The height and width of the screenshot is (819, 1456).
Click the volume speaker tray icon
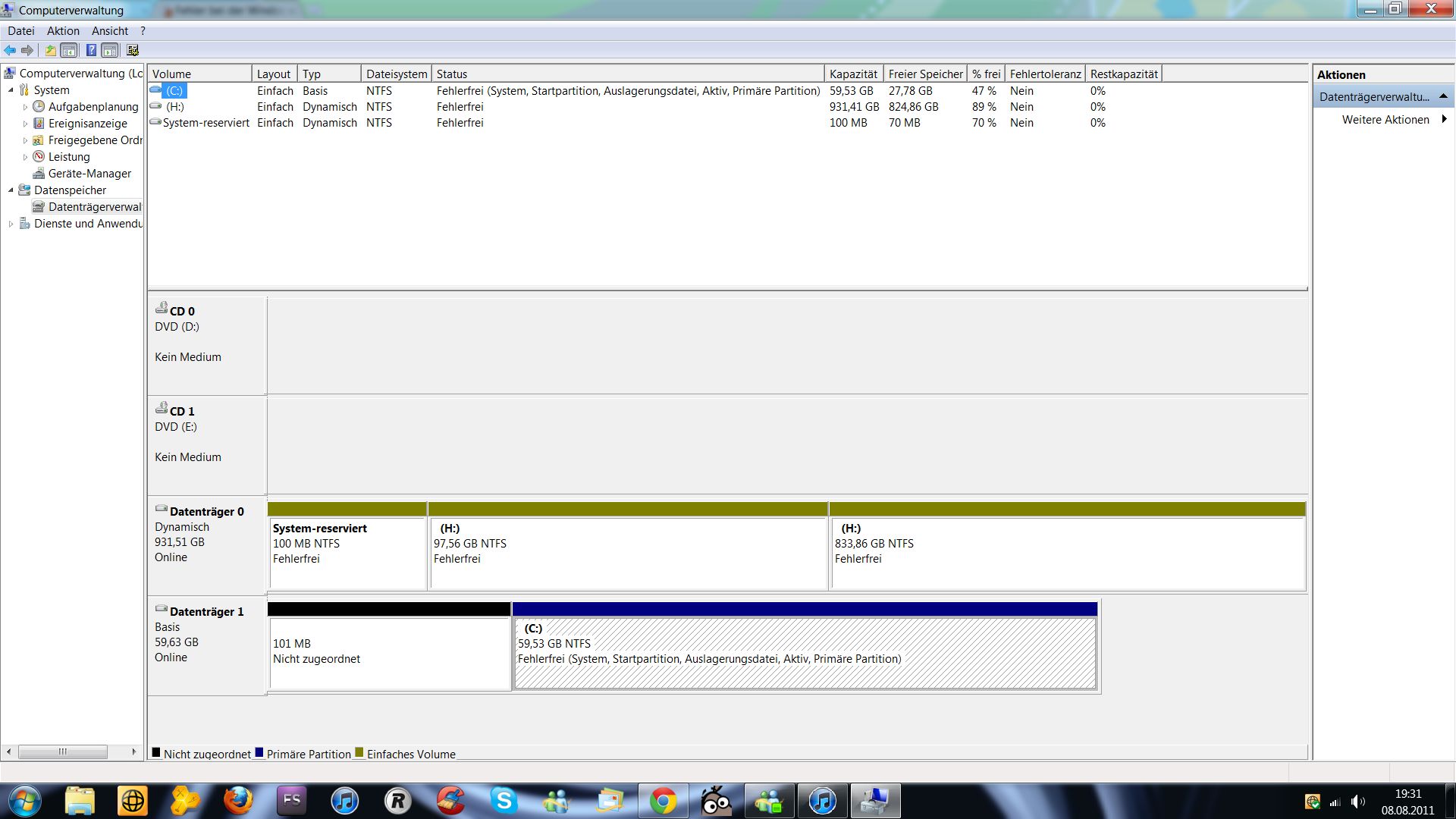click(1357, 802)
